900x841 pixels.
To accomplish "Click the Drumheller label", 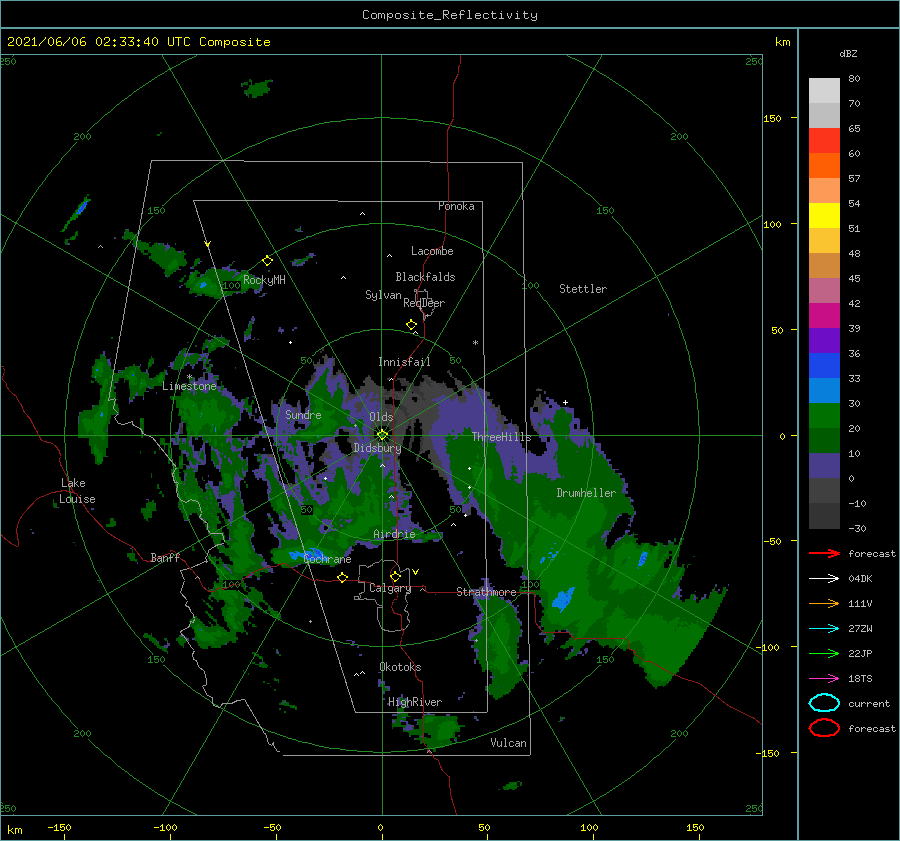I will pos(586,493).
